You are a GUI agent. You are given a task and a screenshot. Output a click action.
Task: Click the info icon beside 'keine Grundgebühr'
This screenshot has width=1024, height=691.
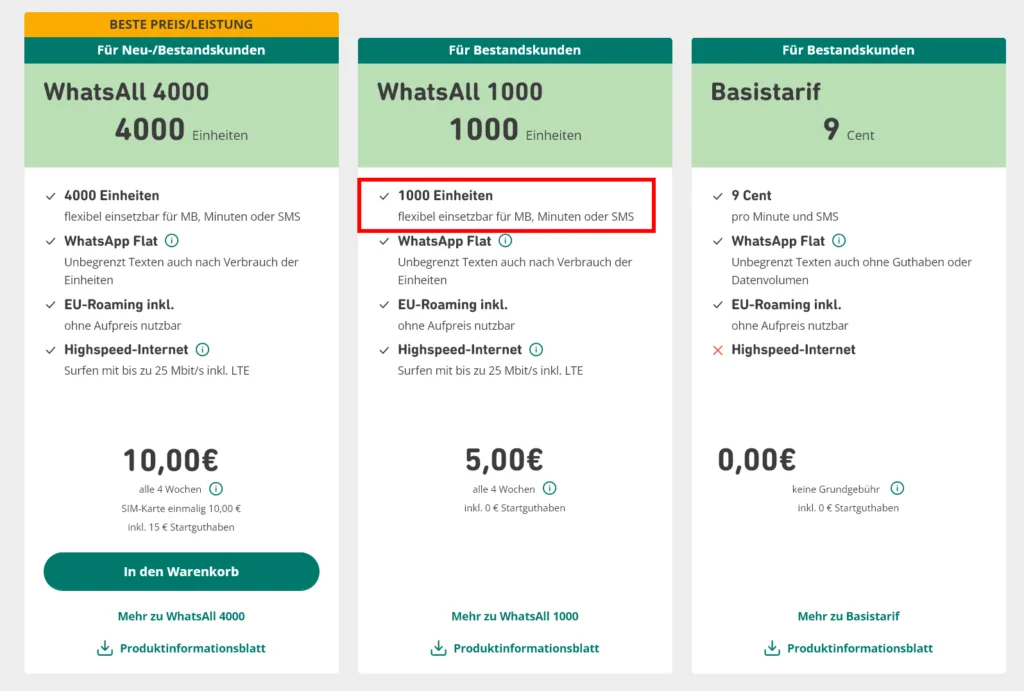[897, 489]
